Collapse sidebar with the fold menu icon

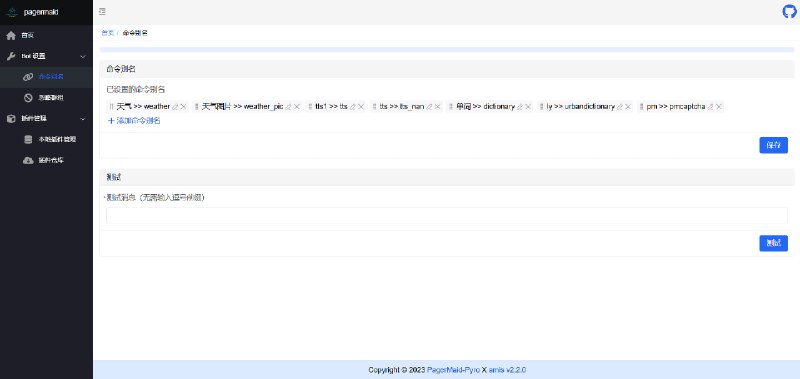(x=103, y=11)
